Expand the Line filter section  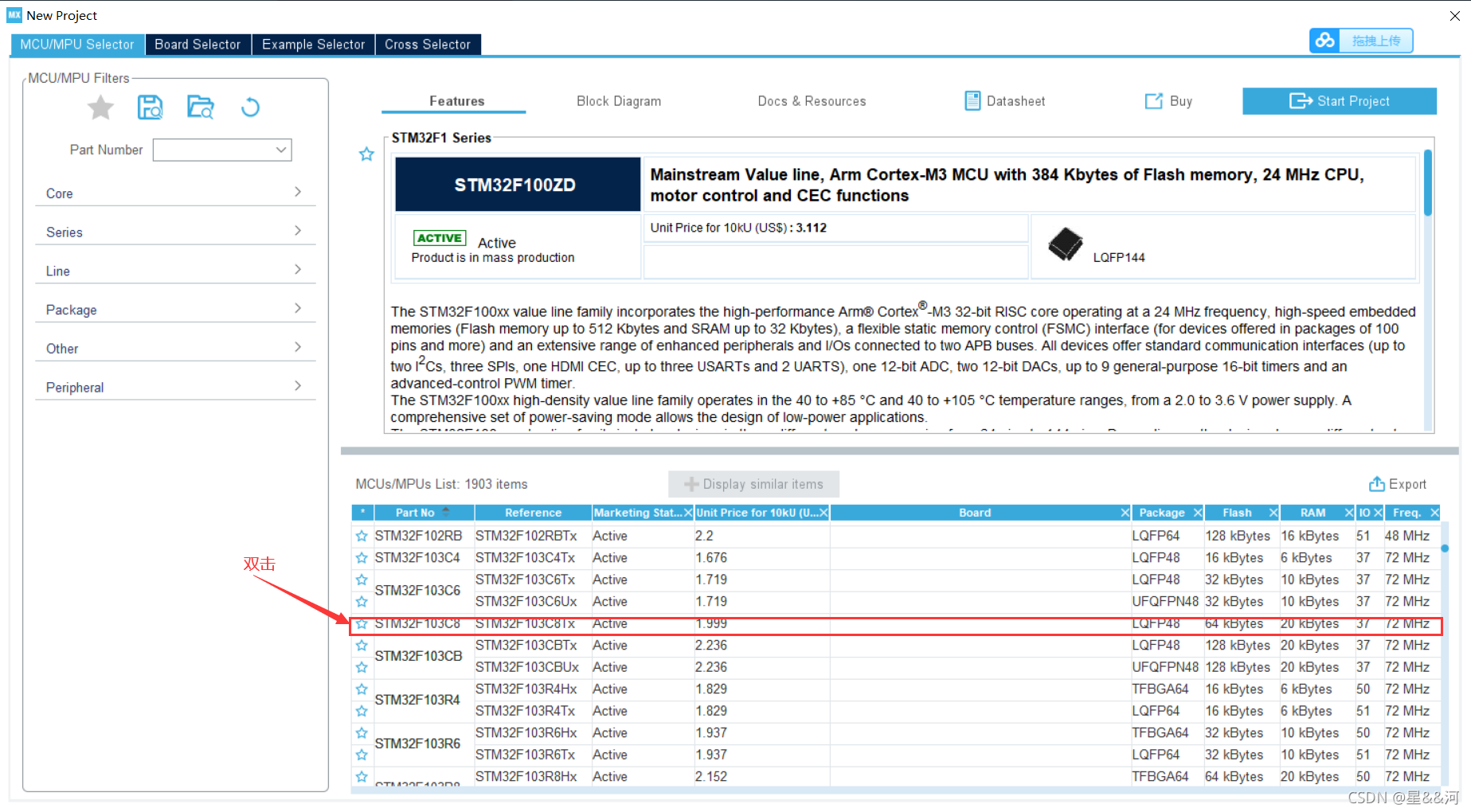pyautogui.click(x=175, y=271)
